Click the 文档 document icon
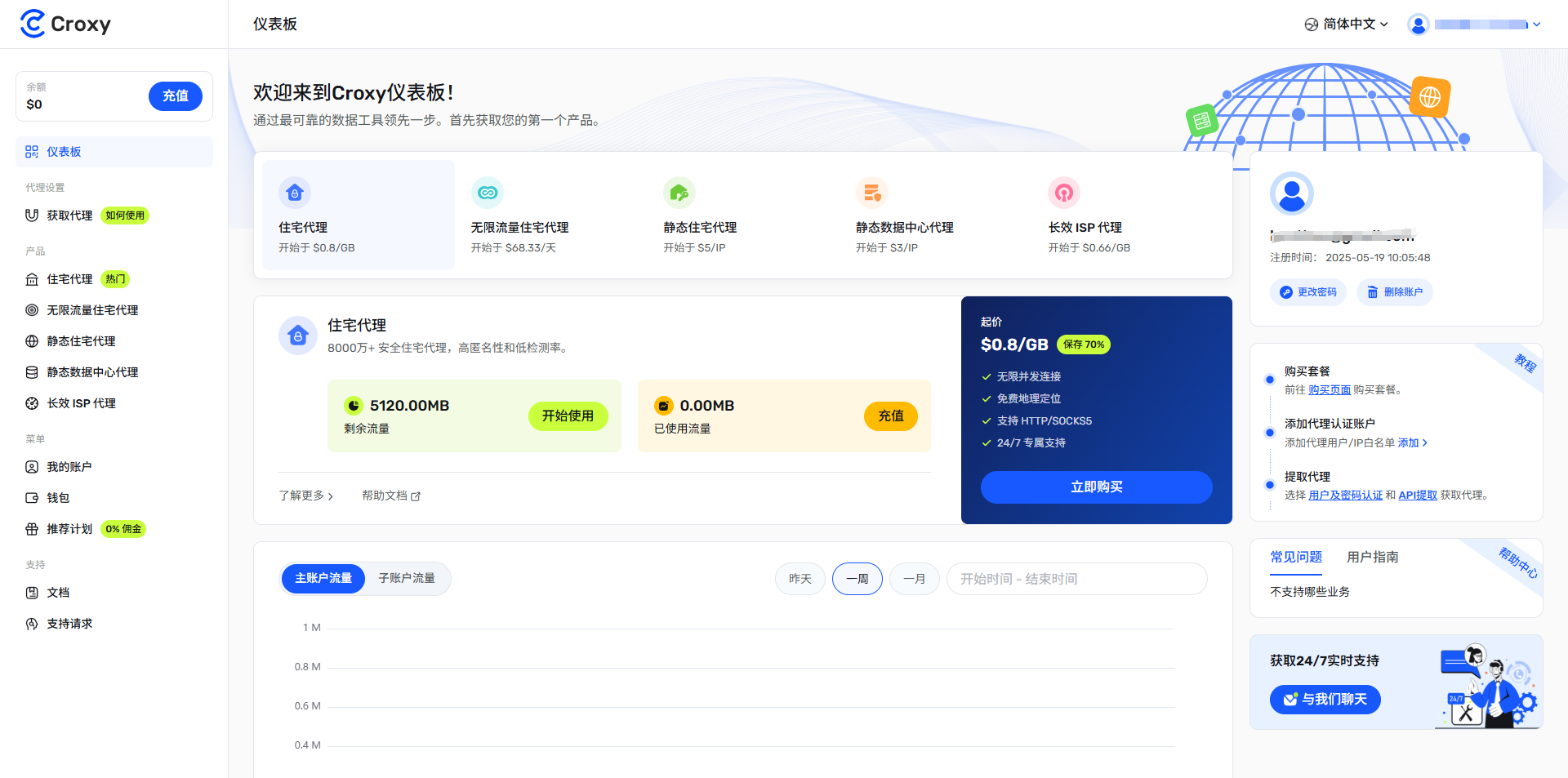 [32, 593]
